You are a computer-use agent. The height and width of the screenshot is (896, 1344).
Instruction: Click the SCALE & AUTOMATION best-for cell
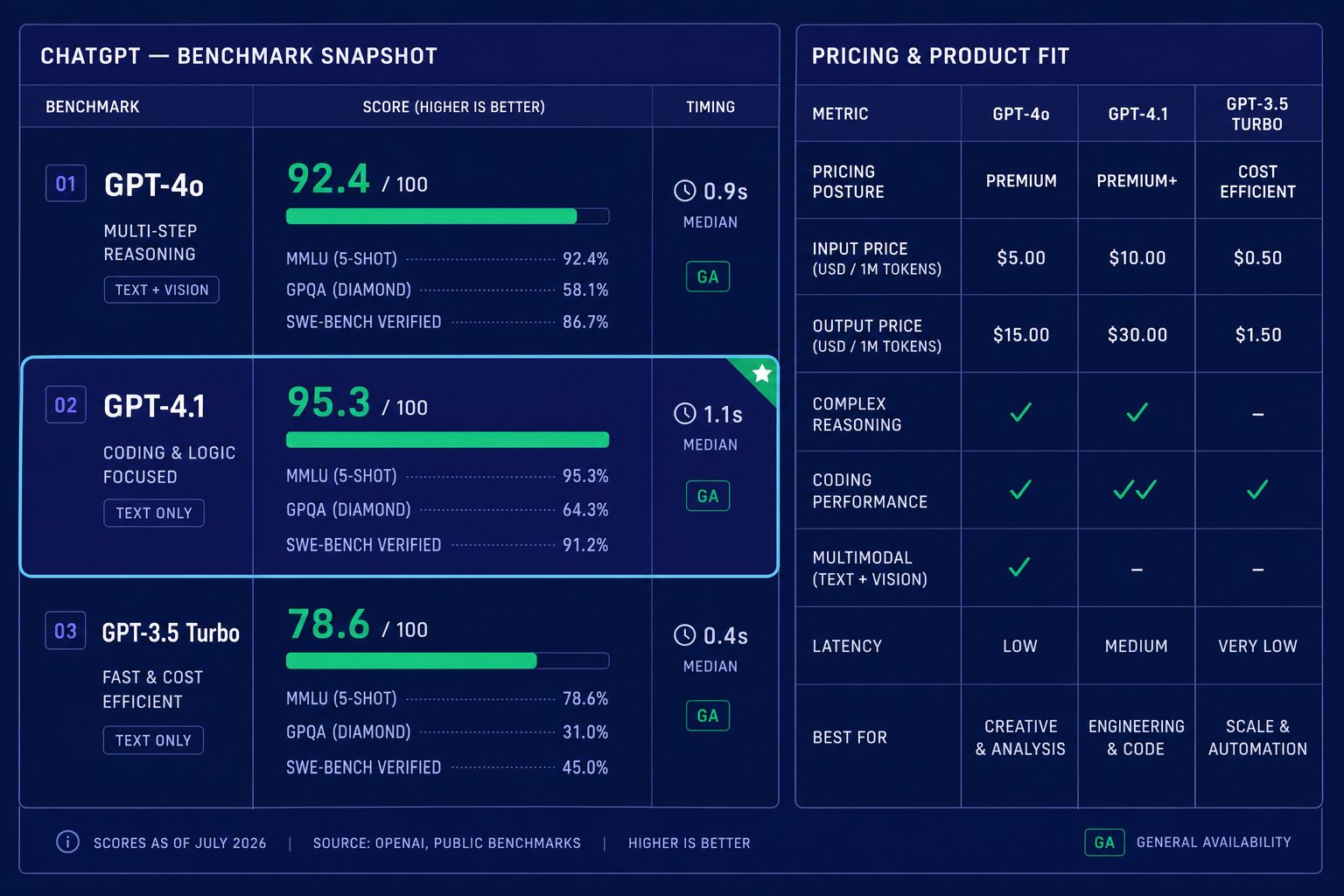pyautogui.click(x=1257, y=738)
